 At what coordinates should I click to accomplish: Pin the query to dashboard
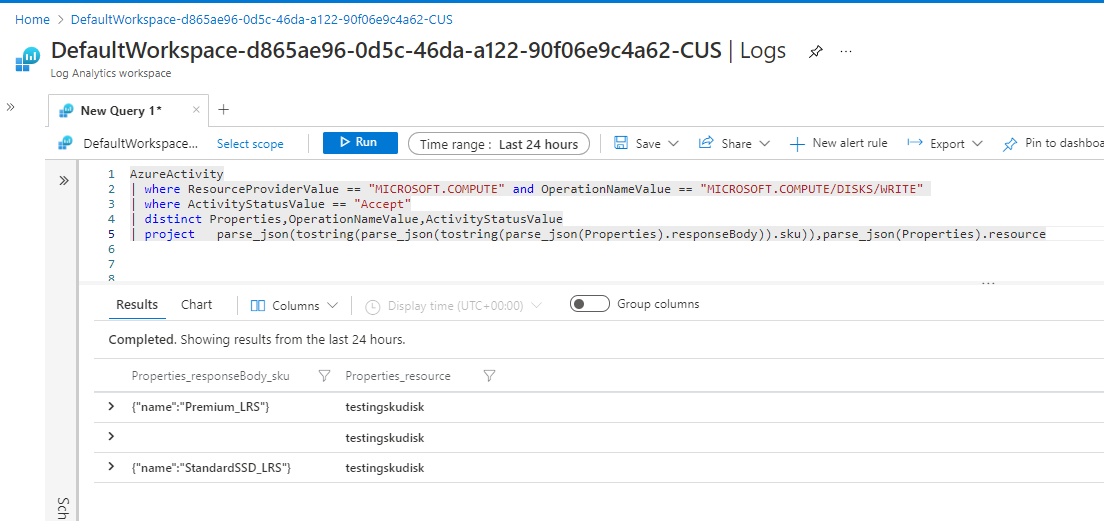click(x=1053, y=144)
